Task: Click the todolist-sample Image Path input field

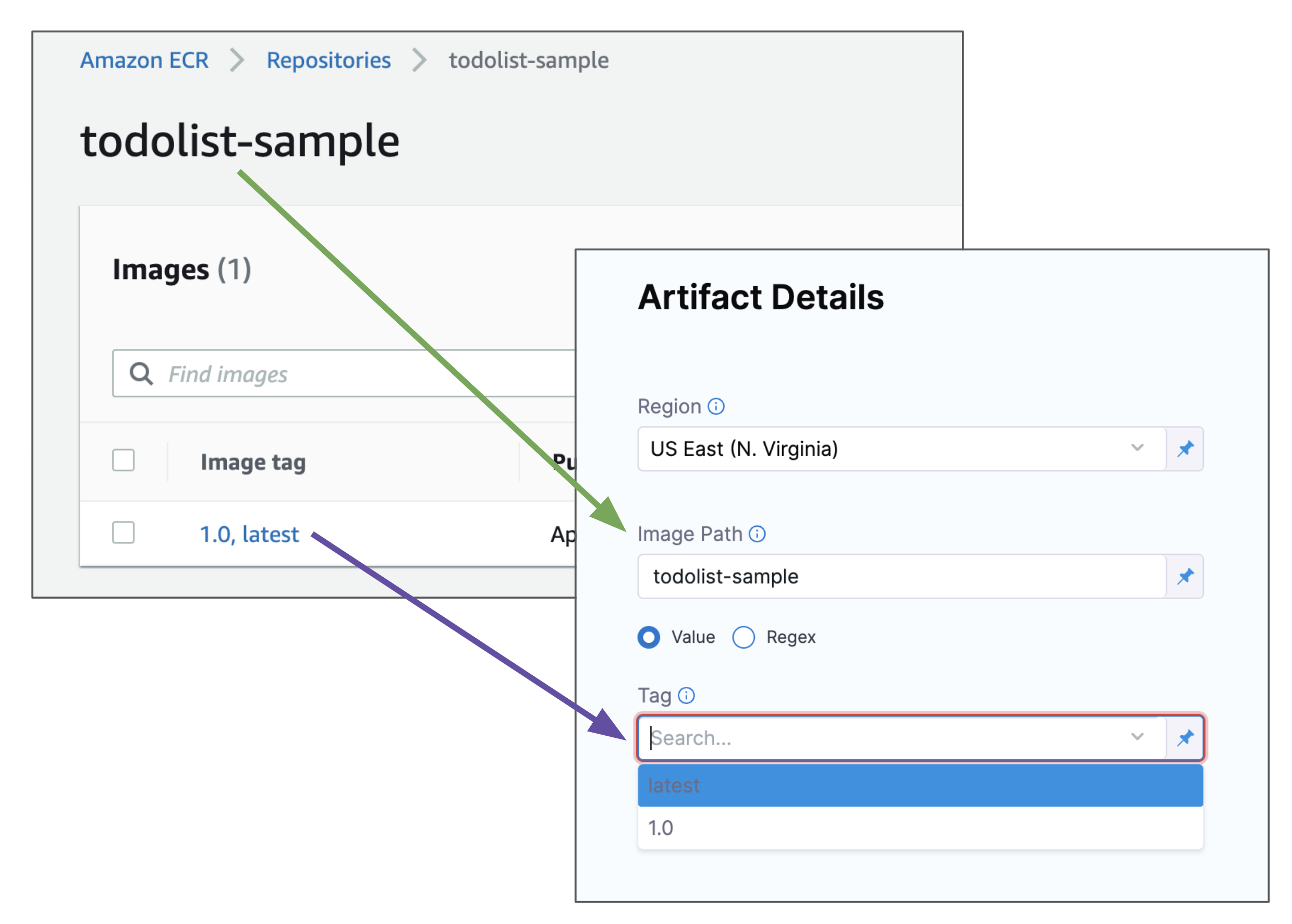Action: pyautogui.click(x=901, y=576)
